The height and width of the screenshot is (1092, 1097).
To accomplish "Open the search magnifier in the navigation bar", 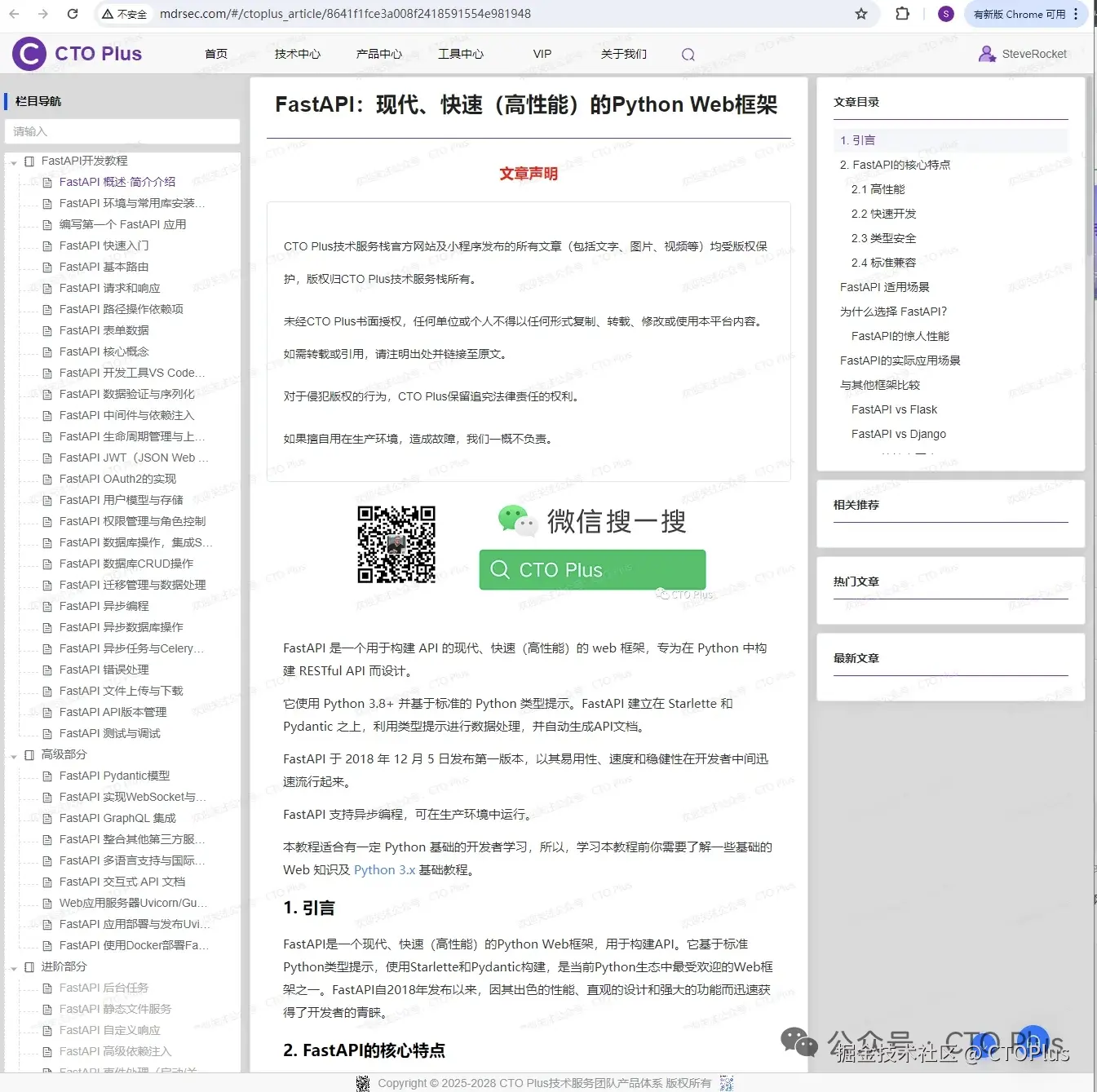I will pyautogui.click(x=688, y=54).
